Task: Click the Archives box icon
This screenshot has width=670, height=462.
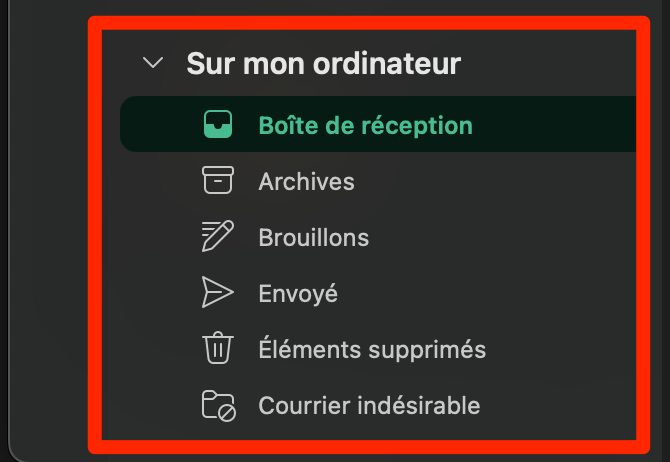Action: [x=218, y=181]
